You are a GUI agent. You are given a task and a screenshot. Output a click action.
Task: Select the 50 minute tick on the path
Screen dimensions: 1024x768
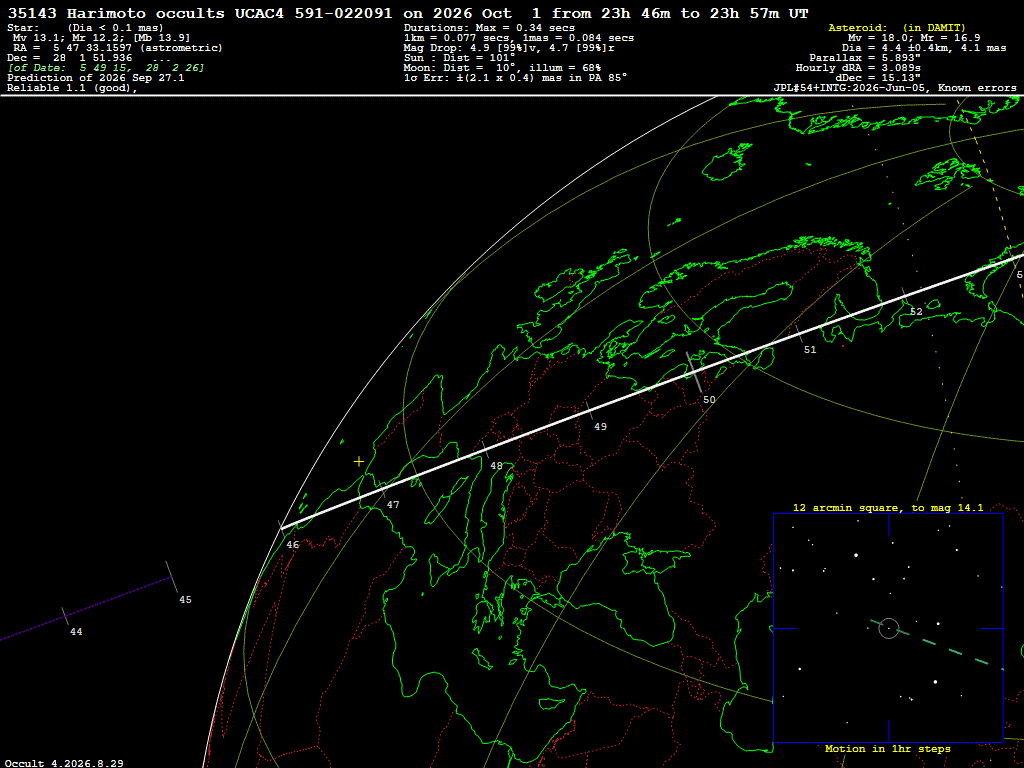(694, 372)
